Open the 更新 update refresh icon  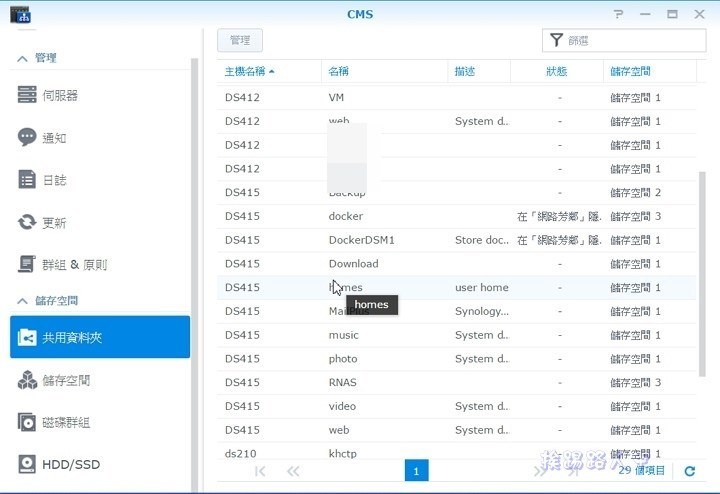click(27, 222)
